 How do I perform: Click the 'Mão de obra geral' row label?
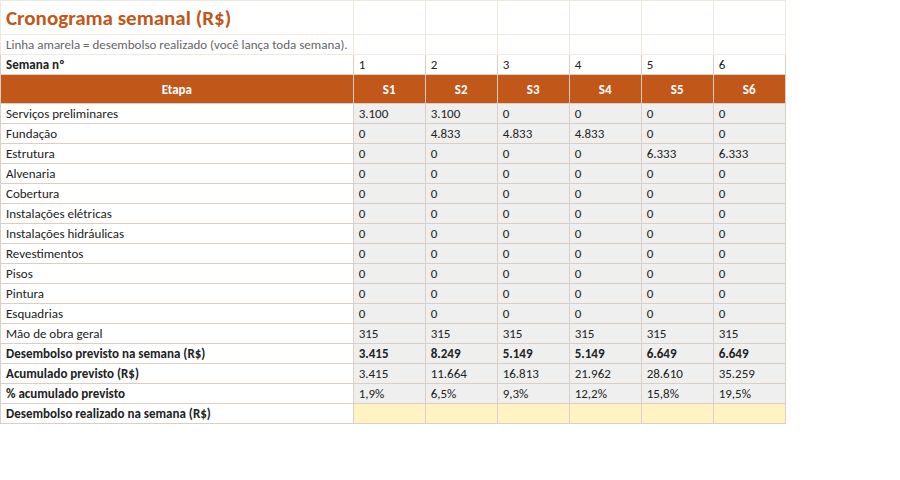point(177,334)
